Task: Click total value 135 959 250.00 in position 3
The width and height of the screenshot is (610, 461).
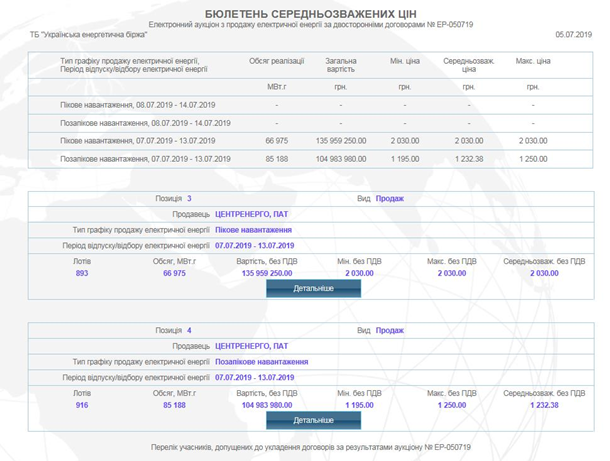Action: [x=267, y=273]
